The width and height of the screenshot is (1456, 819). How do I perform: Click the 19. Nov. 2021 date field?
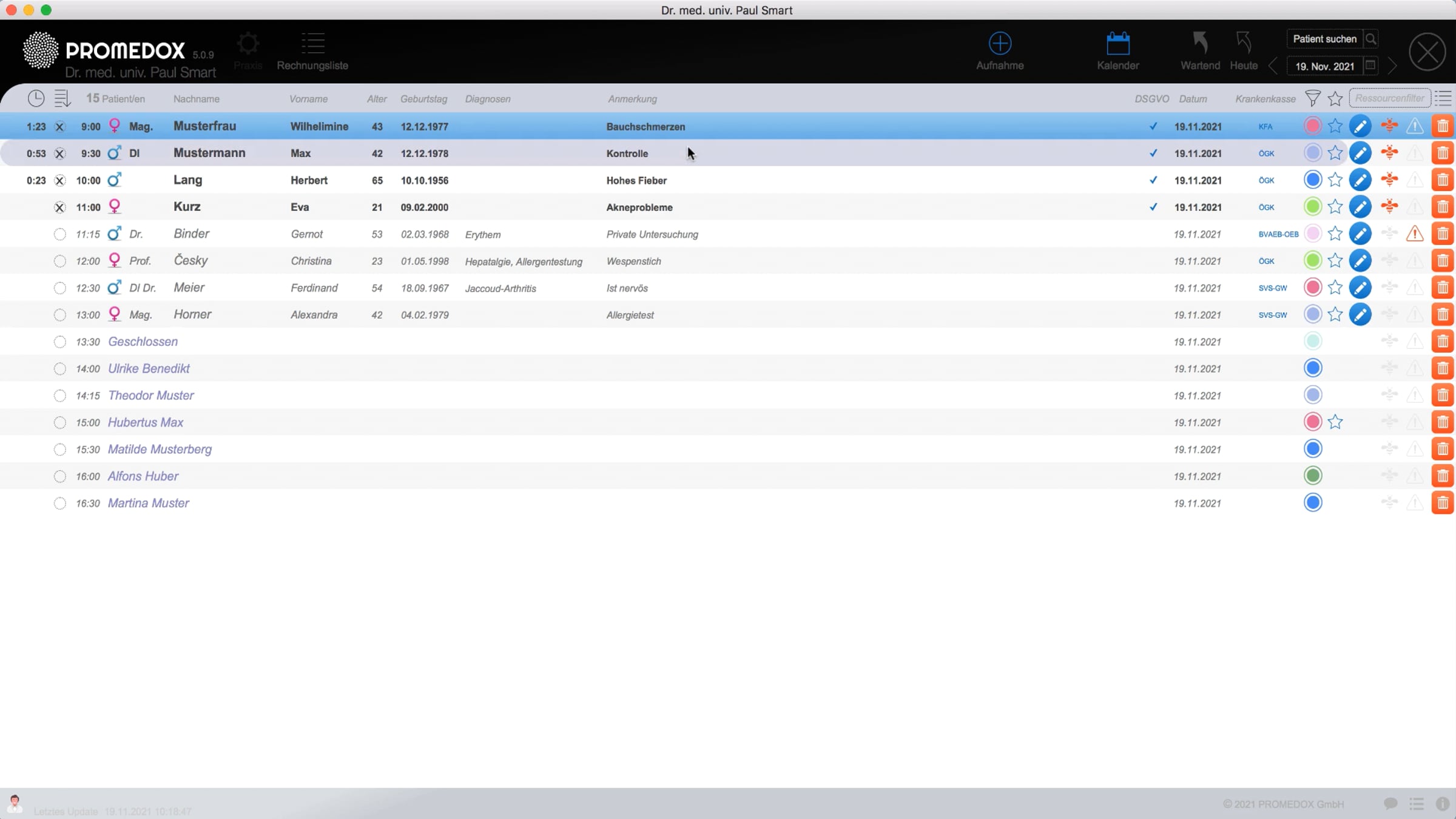[1325, 66]
